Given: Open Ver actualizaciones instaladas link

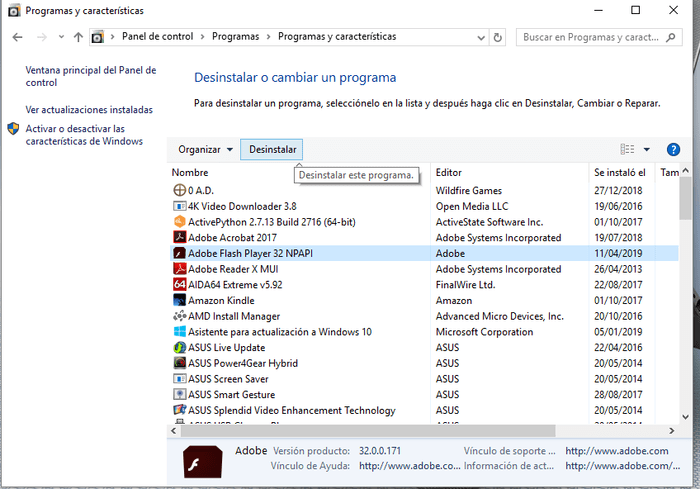Looking at the screenshot, I should click(89, 109).
